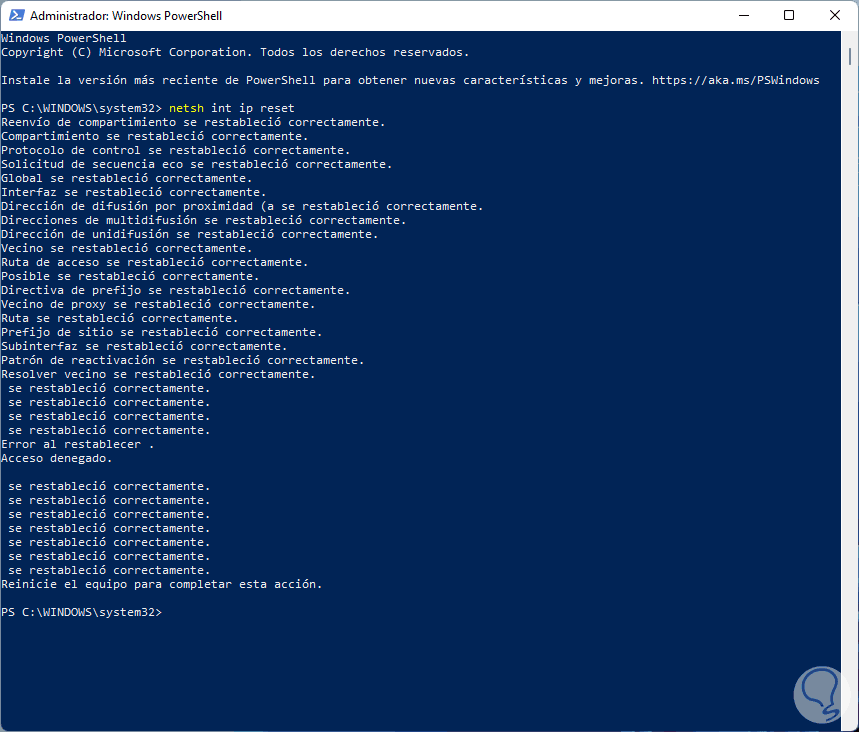Screen dimensions: 859x732
Task: Click the 'netsh int ip reset' command text
Action: pos(232,108)
